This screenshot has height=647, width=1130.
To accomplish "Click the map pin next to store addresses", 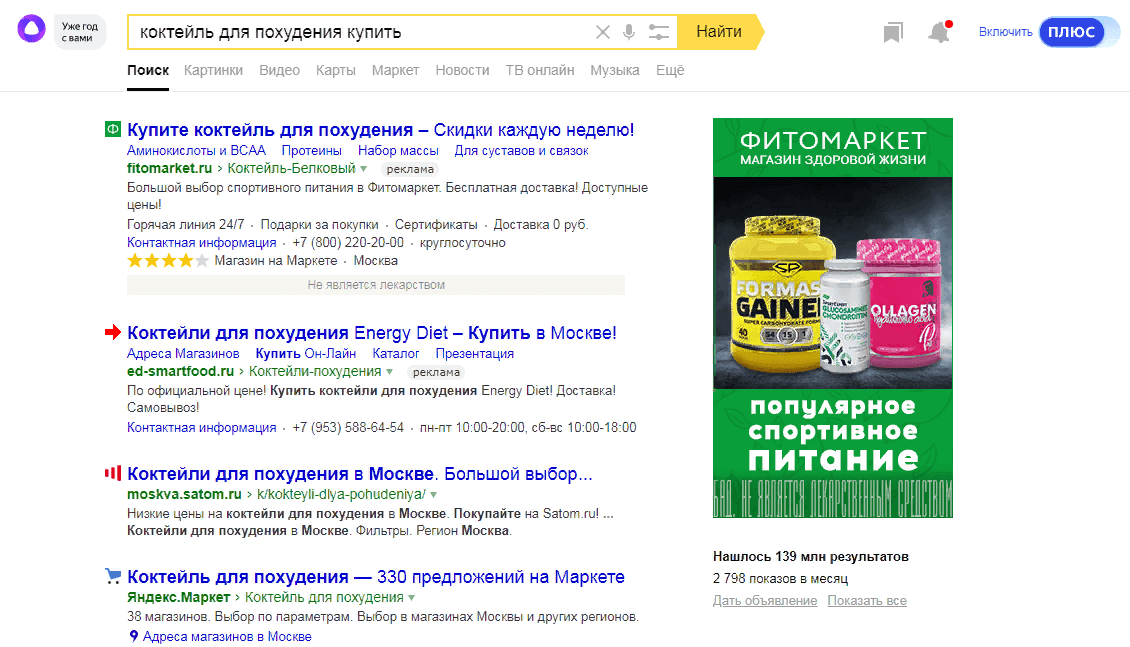I will pyautogui.click(x=133, y=636).
